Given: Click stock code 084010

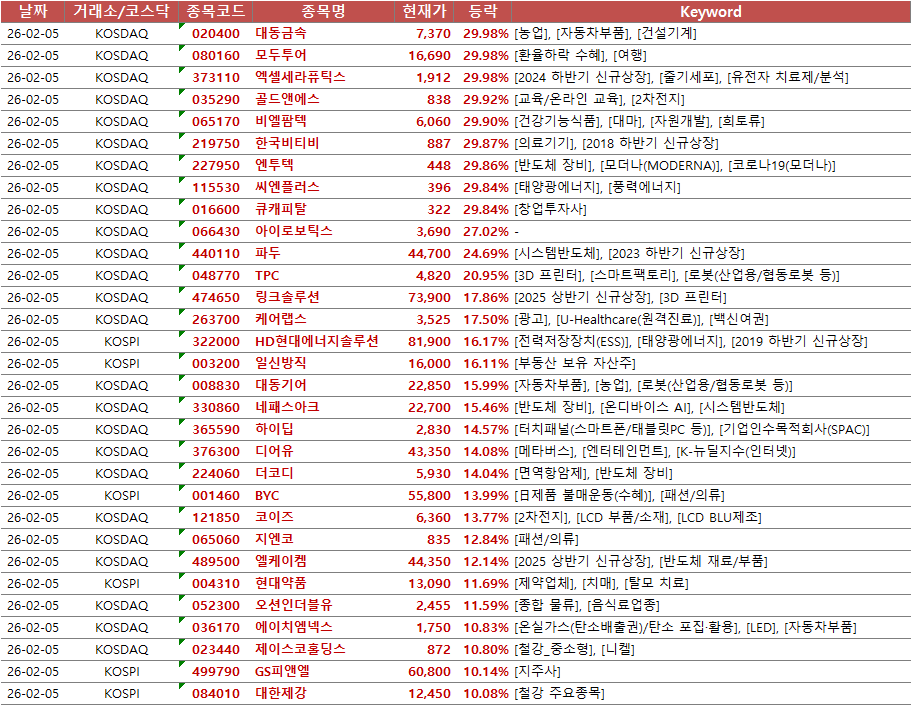Looking at the screenshot, I should coord(216,694).
